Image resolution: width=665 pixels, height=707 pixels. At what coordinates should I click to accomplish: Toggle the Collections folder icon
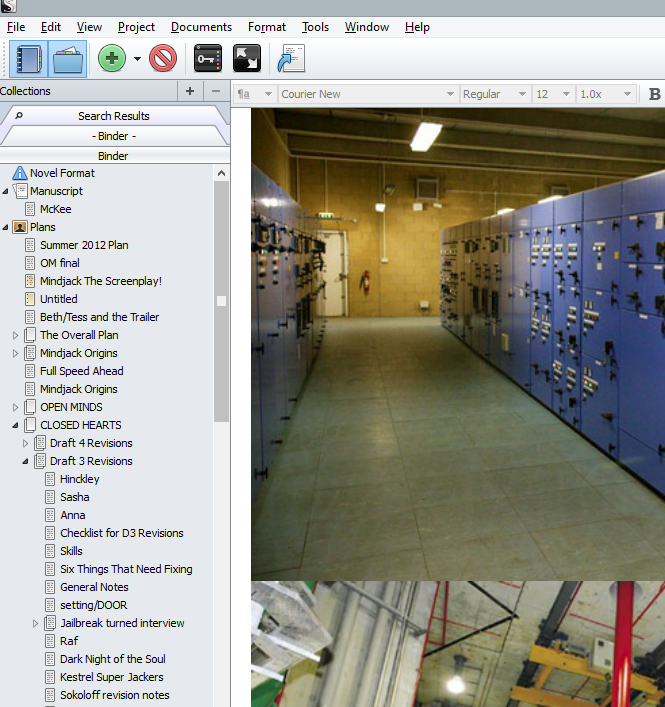pyautogui.click(x=68, y=59)
